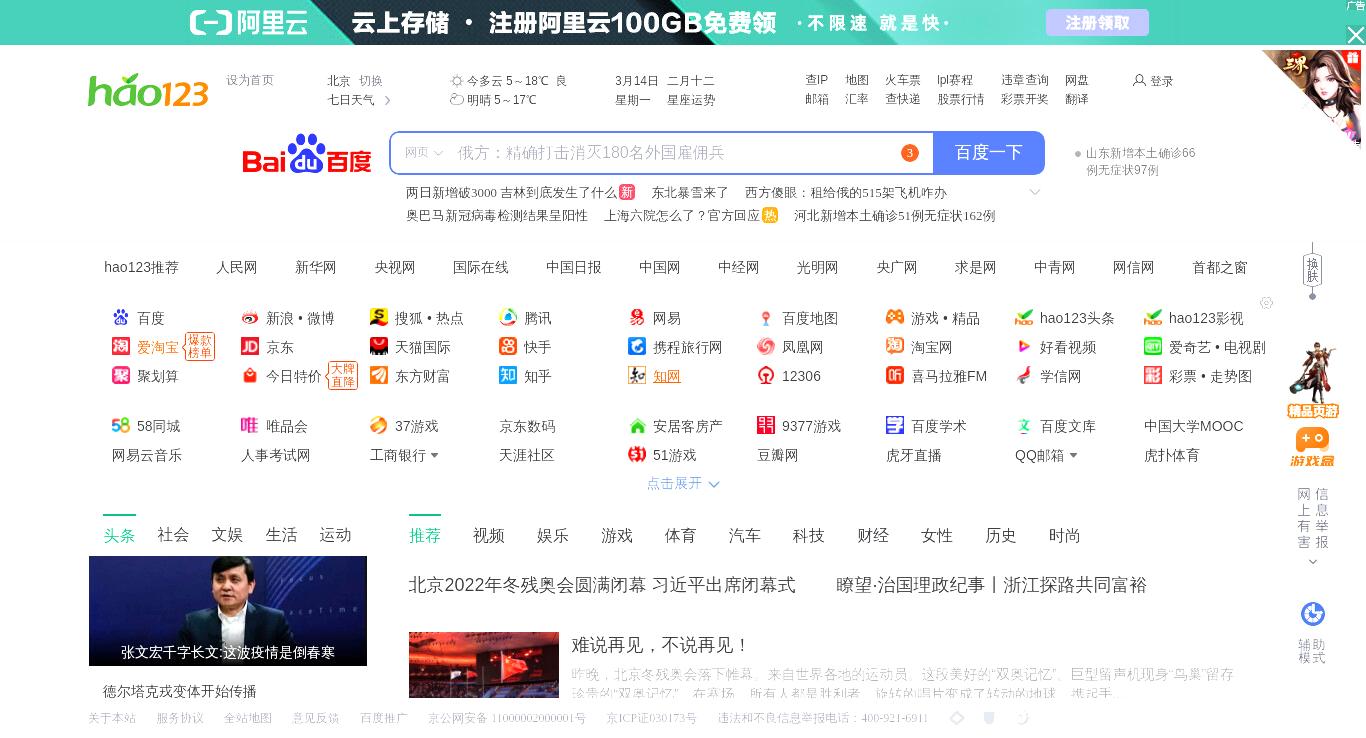Click the 腾讯 penguin icon
Viewport: 1366px width, 738px height.
(x=508, y=318)
